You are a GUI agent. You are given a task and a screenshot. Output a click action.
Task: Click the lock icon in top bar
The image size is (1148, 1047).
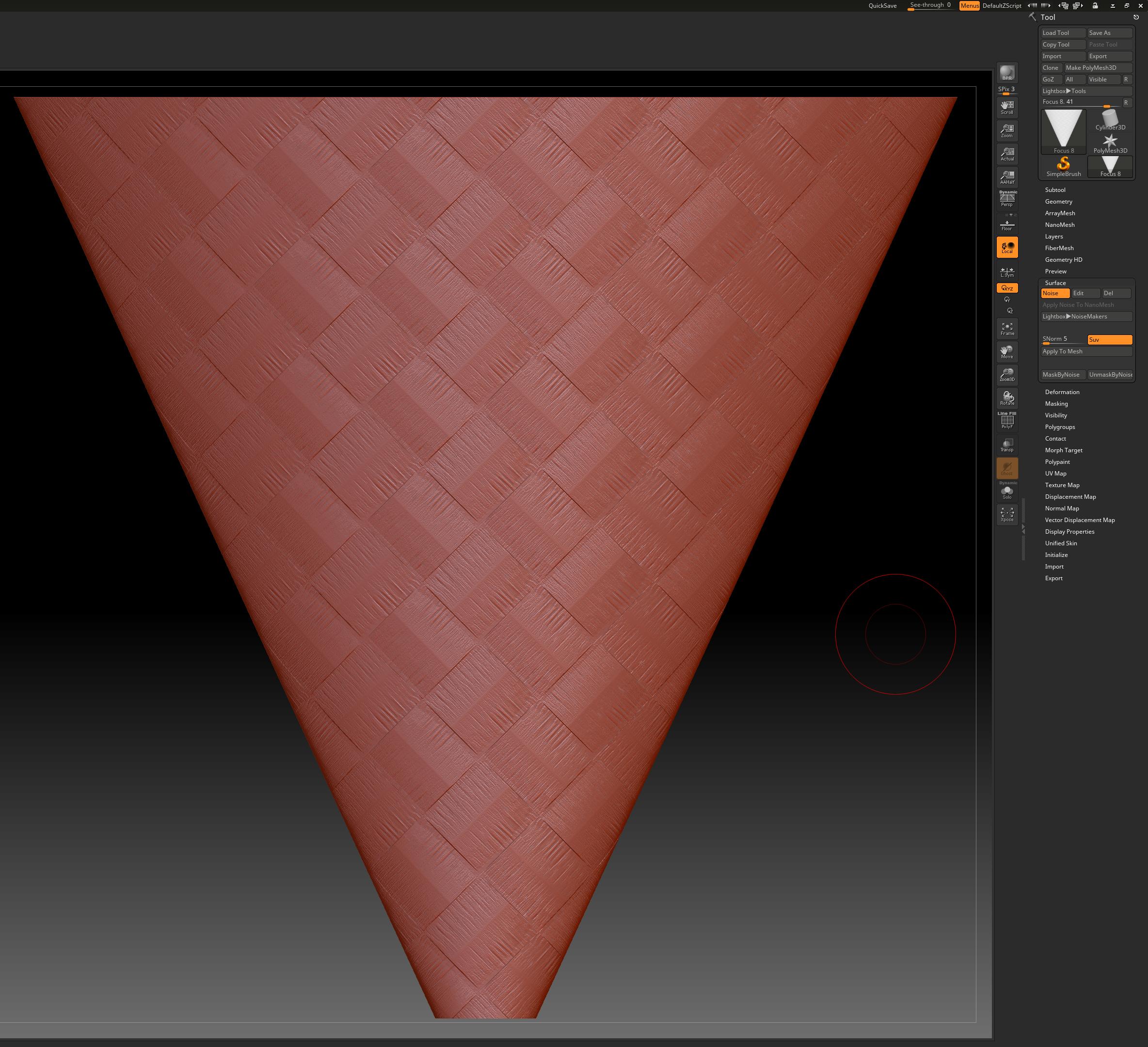pos(1095,6)
